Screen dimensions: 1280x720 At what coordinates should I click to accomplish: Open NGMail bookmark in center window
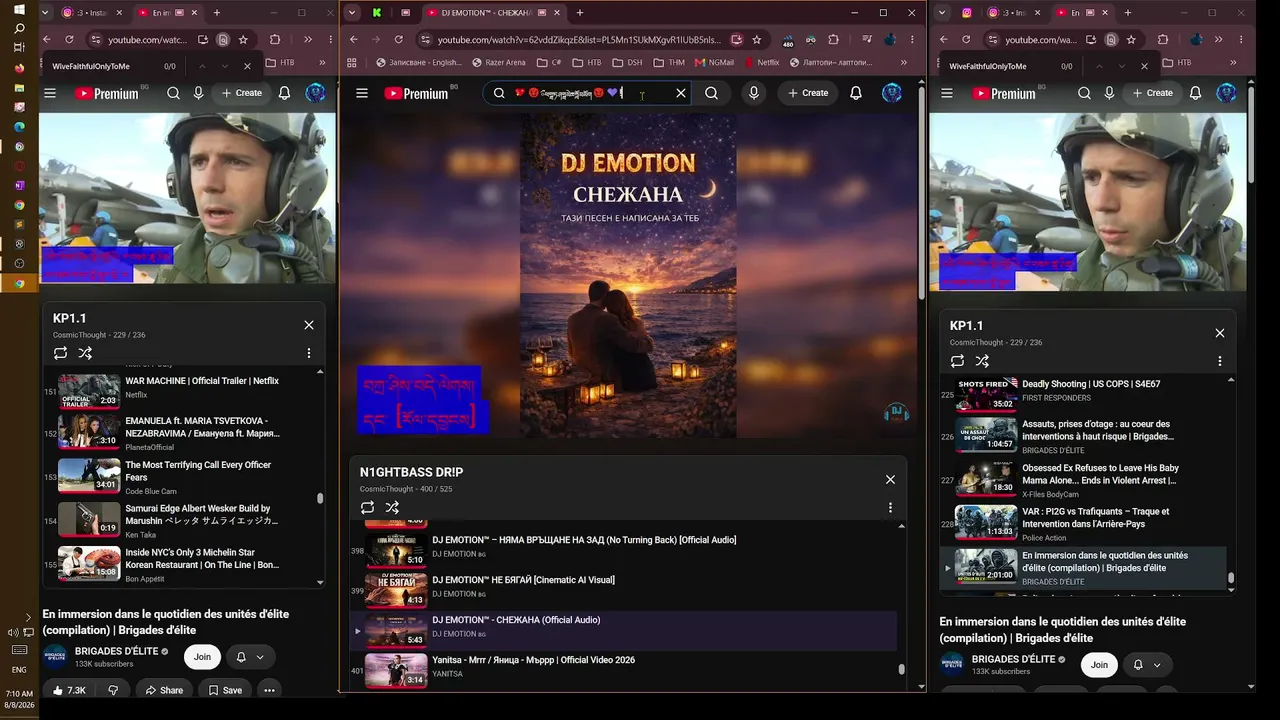tap(714, 62)
